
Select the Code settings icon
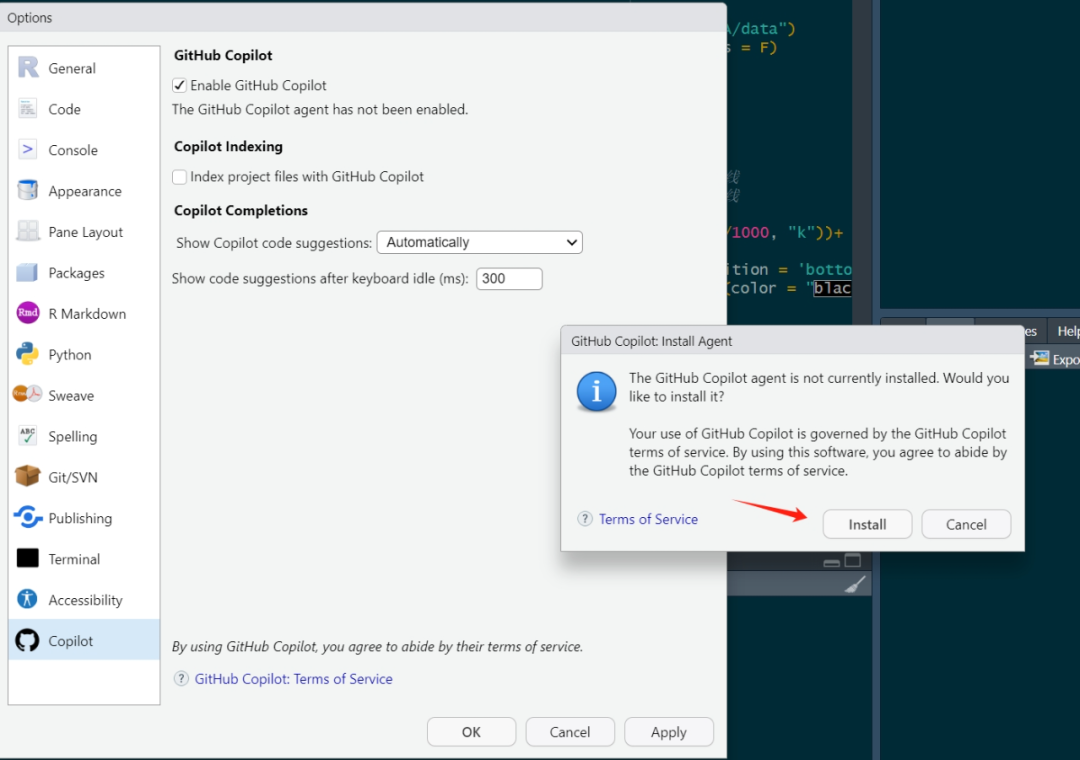coord(64,108)
